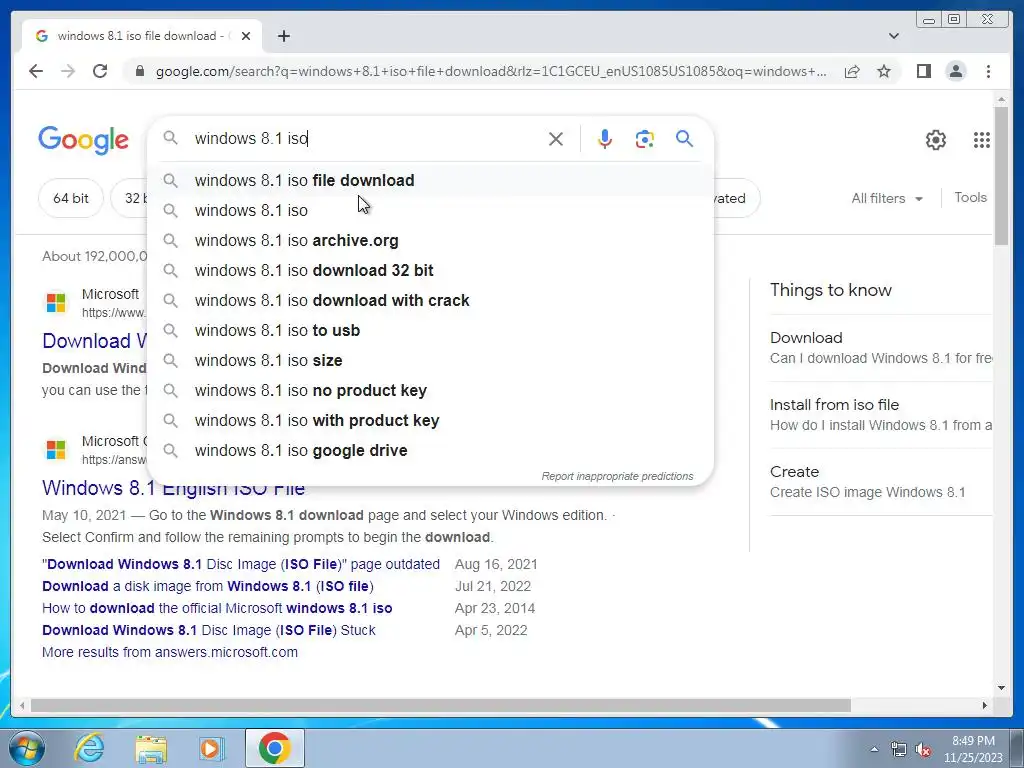This screenshot has width=1024, height=768.
Task: Choose suggestion 'windows 8.1 iso archive.org'
Action: pyautogui.click(x=431, y=240)
